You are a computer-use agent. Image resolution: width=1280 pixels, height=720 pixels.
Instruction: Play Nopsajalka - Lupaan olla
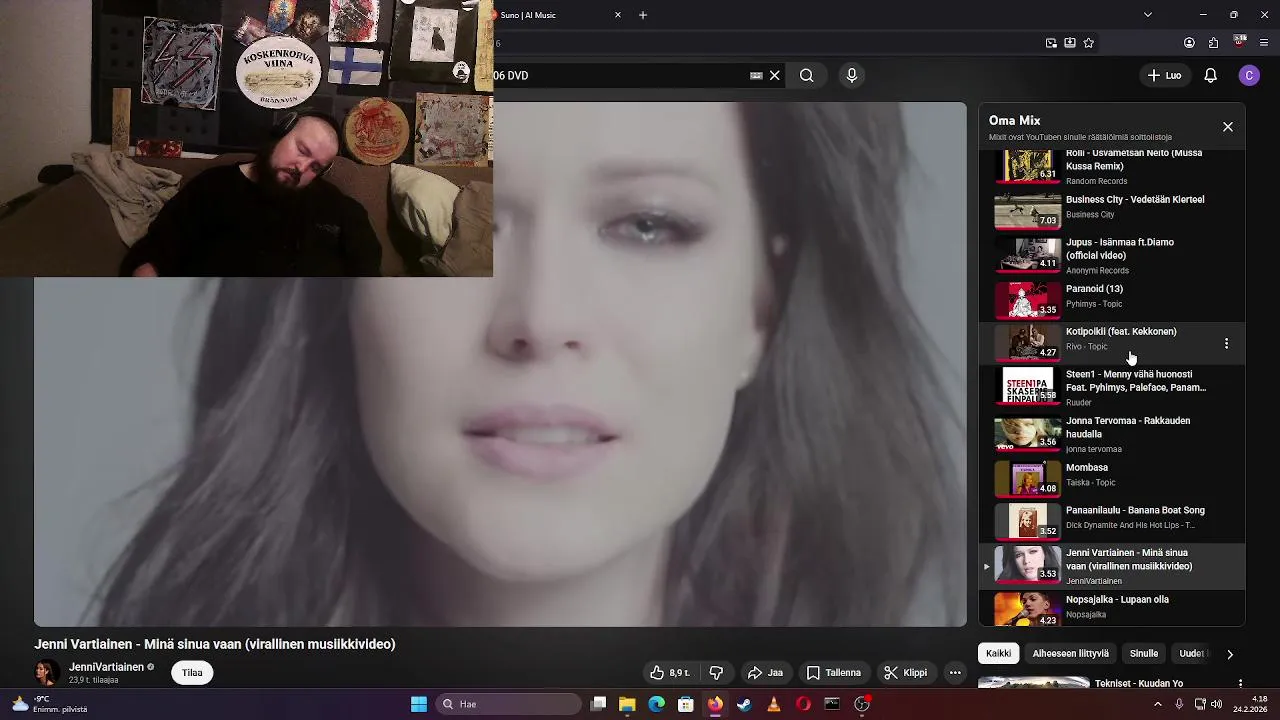coord(1112,608)
